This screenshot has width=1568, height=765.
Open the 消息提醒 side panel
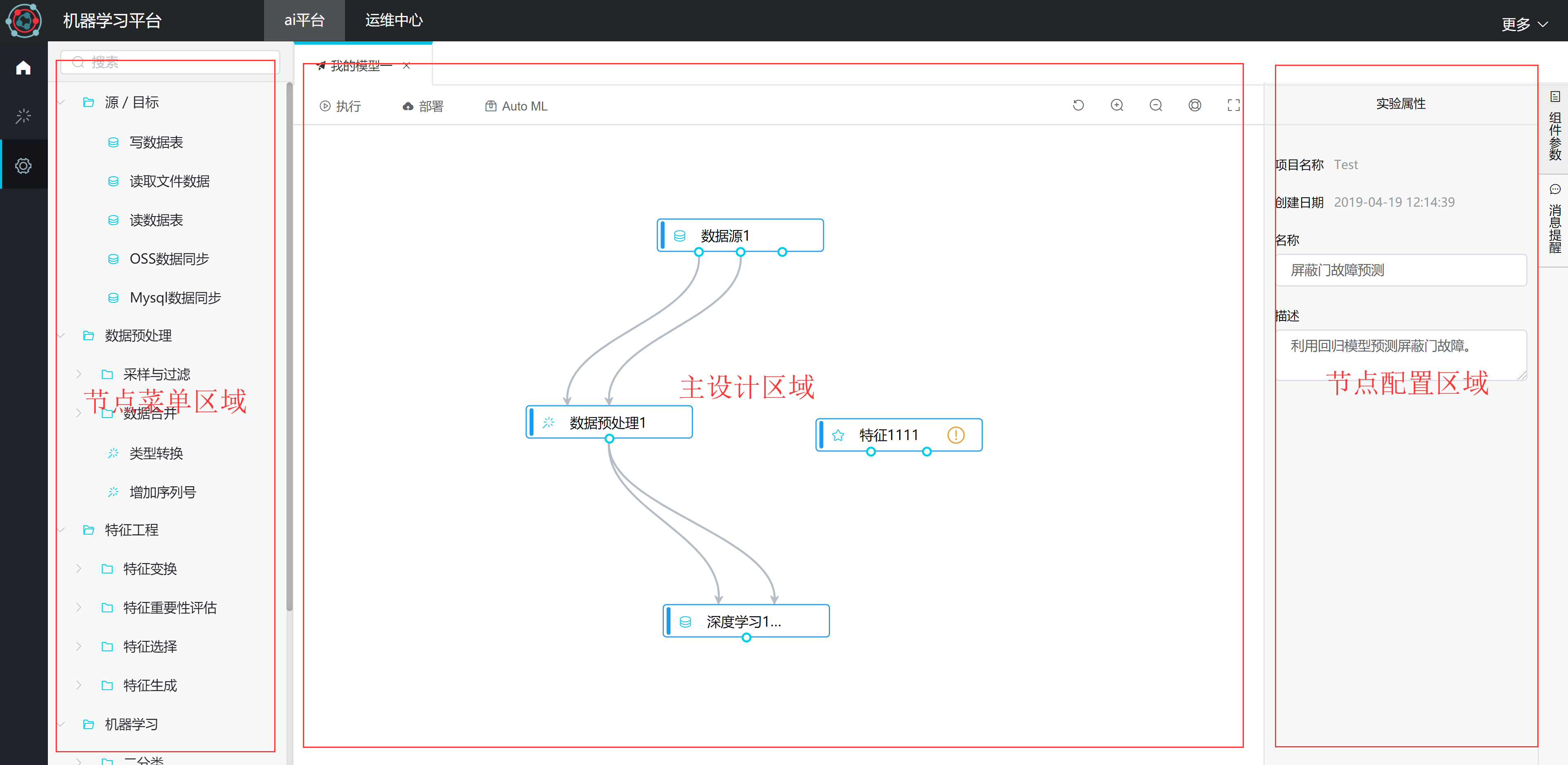[1554, 221]
